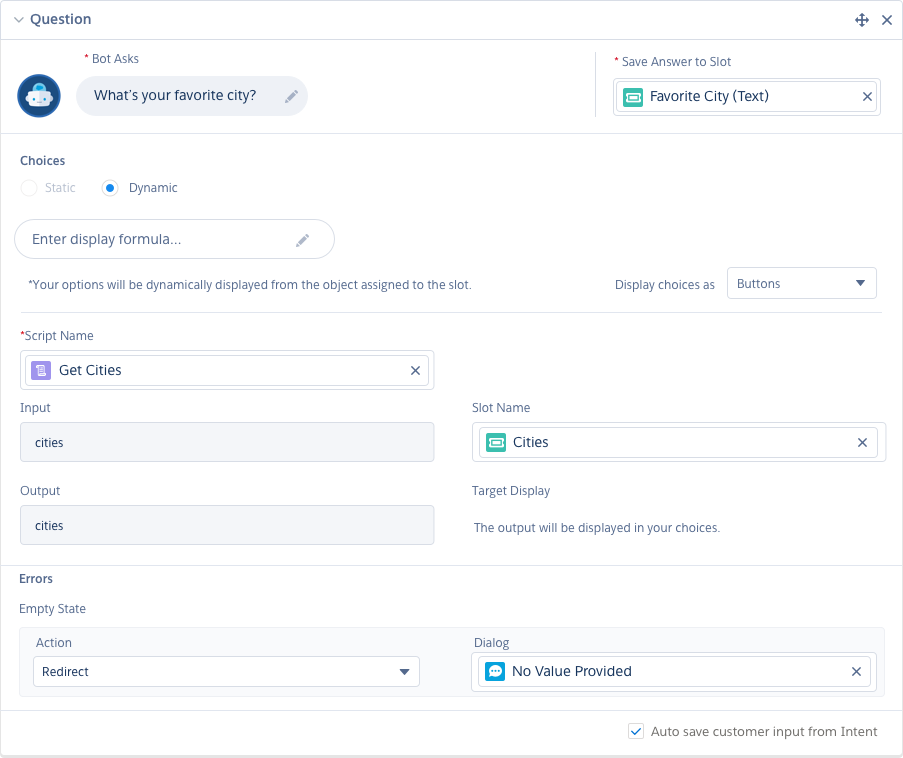Viewport: 903px width, 758px height.
Task: Click the Input field containing cities
Action: tap(227, 442)
